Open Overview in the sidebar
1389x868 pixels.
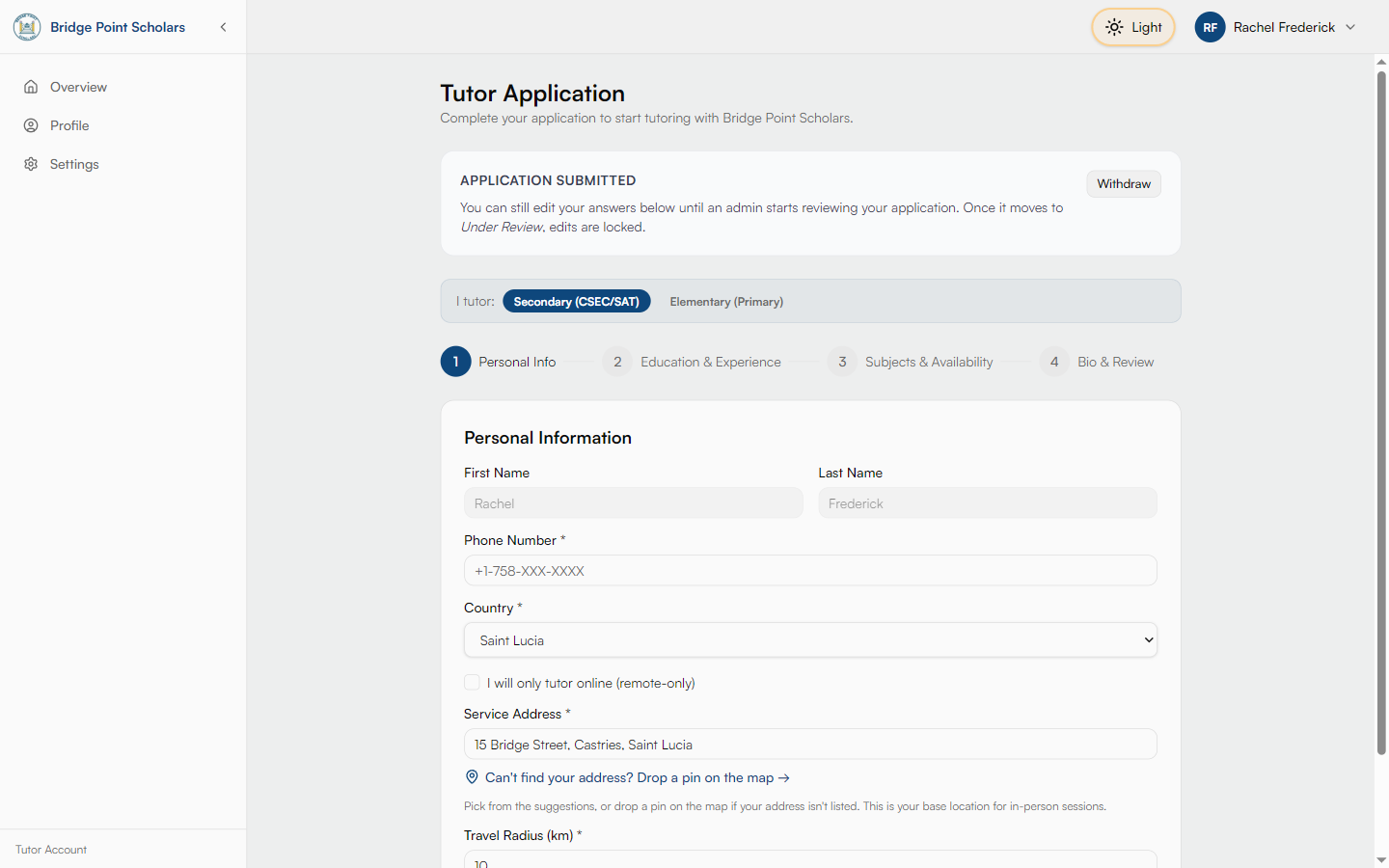[123, 87]
